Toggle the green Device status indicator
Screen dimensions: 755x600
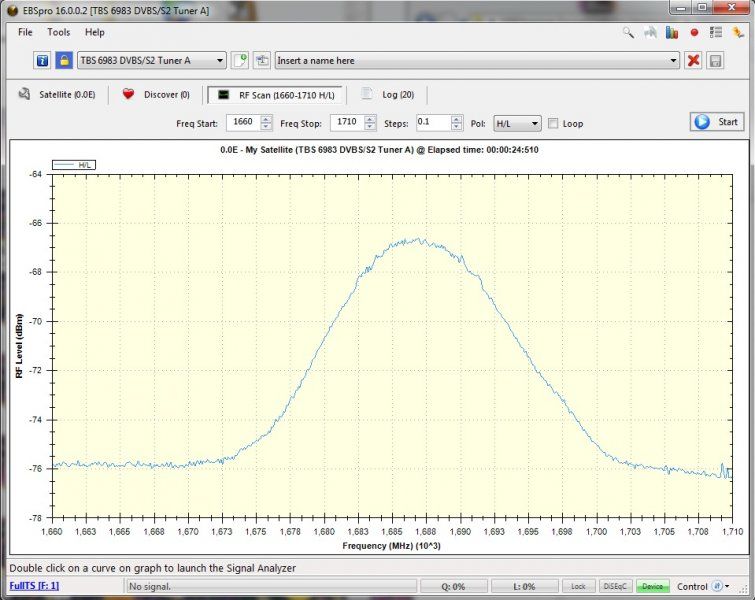(652, 586)
